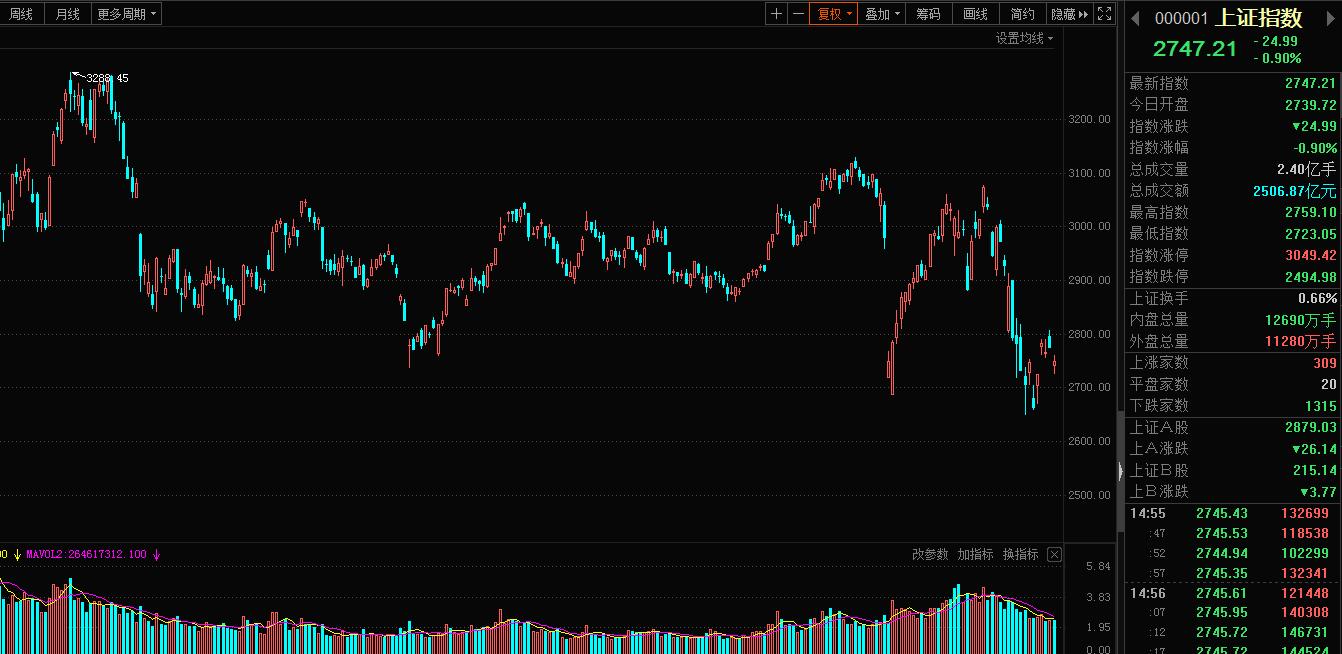Click the 最高指数 value 2759.10
The width and height of the screenshot is (1342, 654).
[x=1310, y=212]
